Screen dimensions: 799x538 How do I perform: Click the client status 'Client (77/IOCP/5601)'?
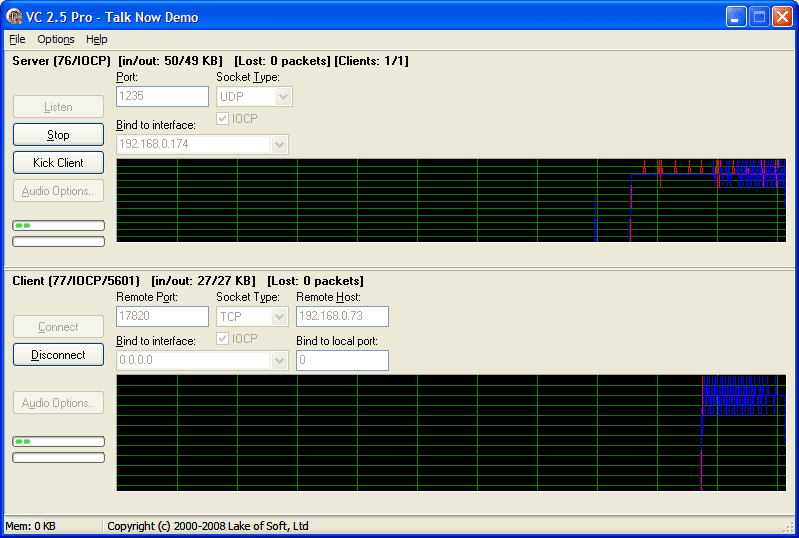[x=76, y=281]
